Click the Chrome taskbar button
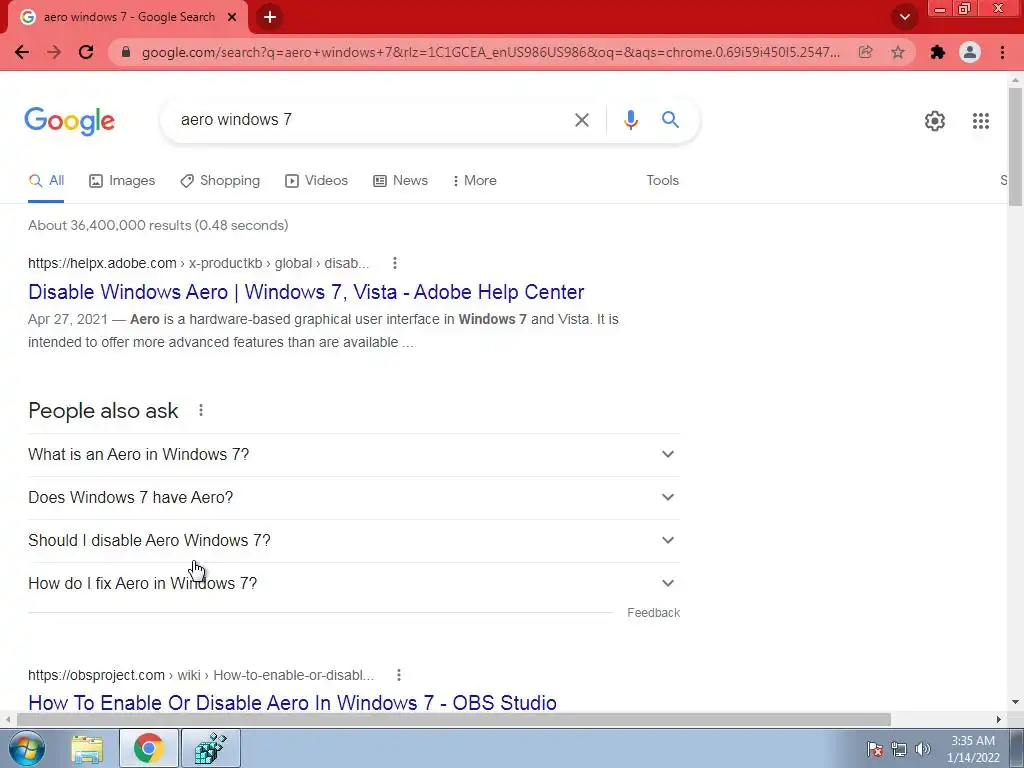The image size is (1024, 768). pos(149,748)
